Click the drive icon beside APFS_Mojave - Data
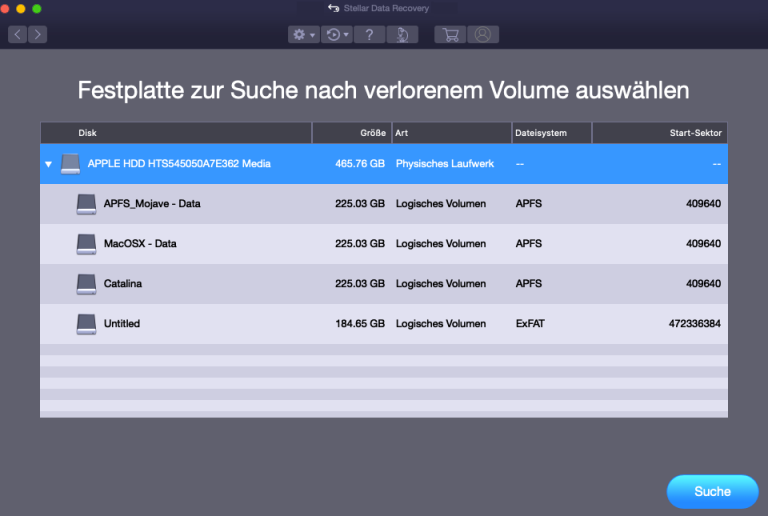The height and width of the screenshot is (516, 768). pyautogui.click(x=86, y=204)
